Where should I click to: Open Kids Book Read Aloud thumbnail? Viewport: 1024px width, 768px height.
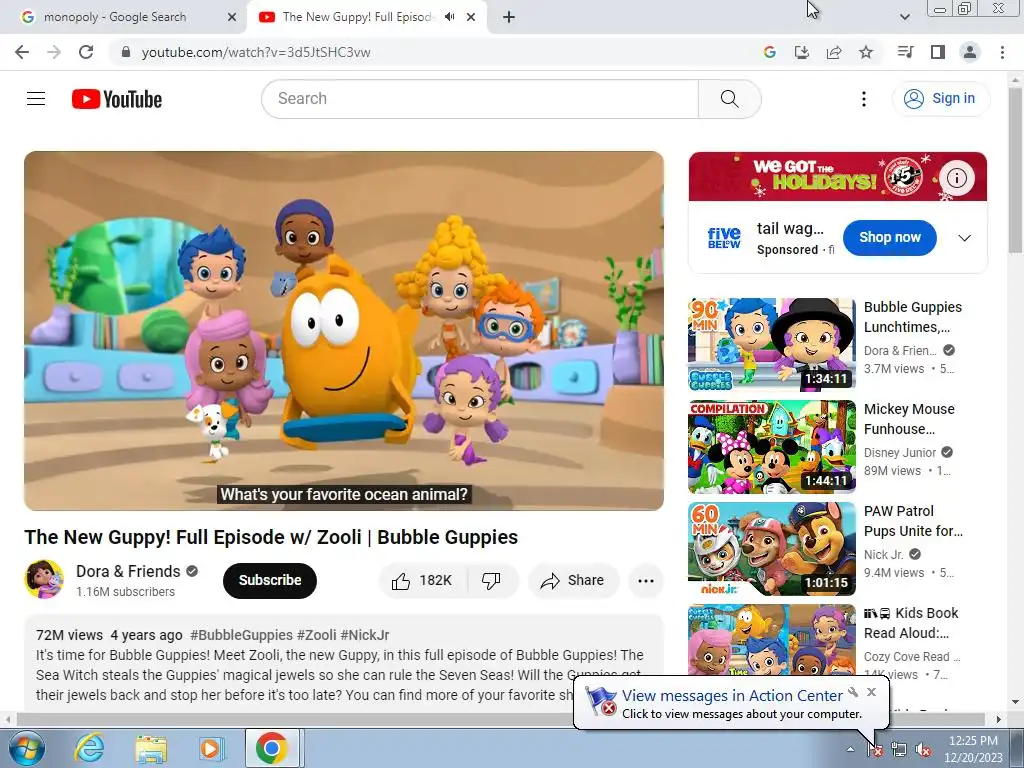(772, 640)
